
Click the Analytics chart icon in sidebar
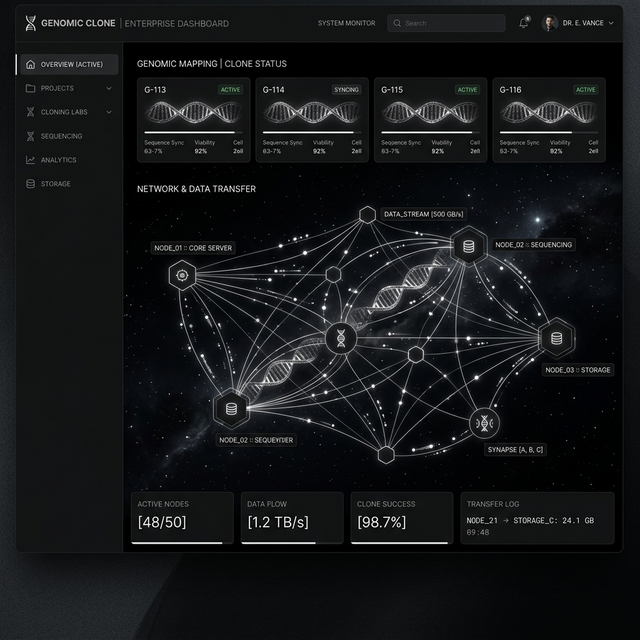pos(31,160)
